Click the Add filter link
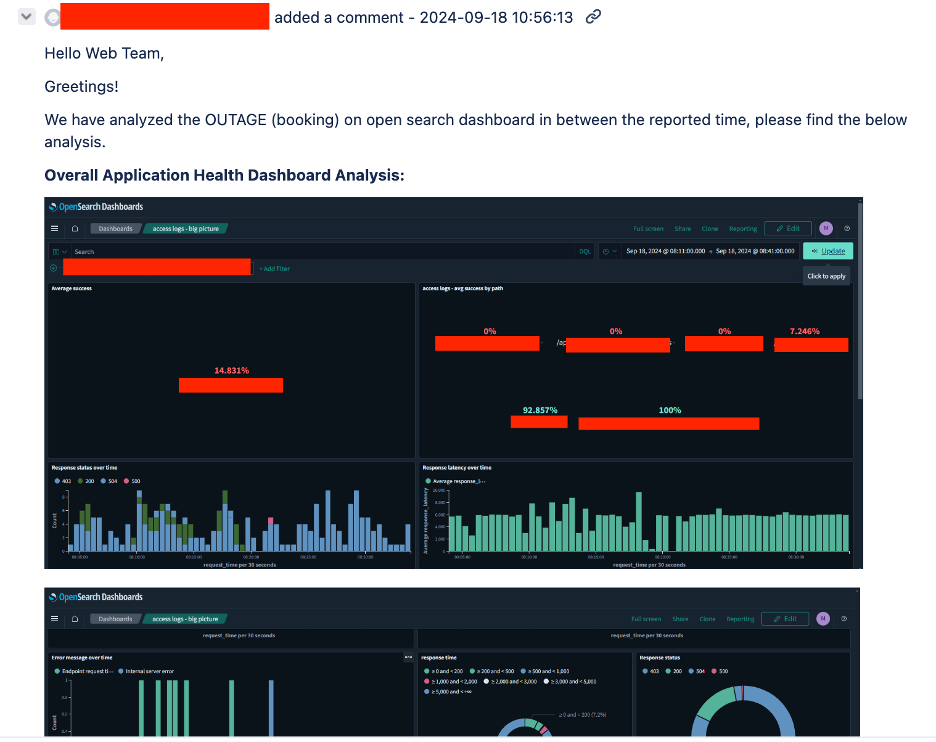Viewport: 936px width, 742px height. point(274,268)
